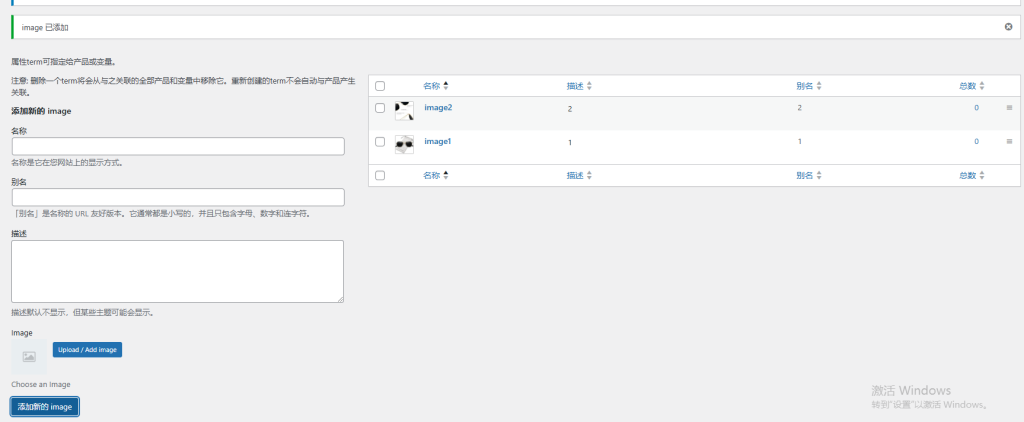Sort by 描述 column in the table header
Viewport: 1024px width, 422px height.
point(574,86)
